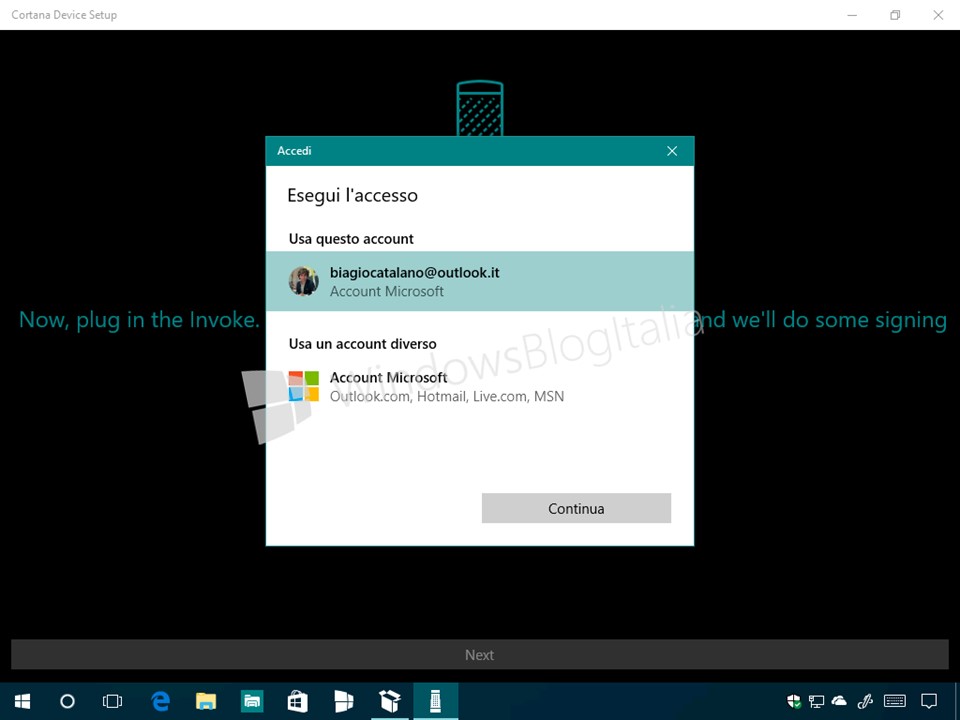Click the 'Esegui l'accesso' heading

point(353,195)
